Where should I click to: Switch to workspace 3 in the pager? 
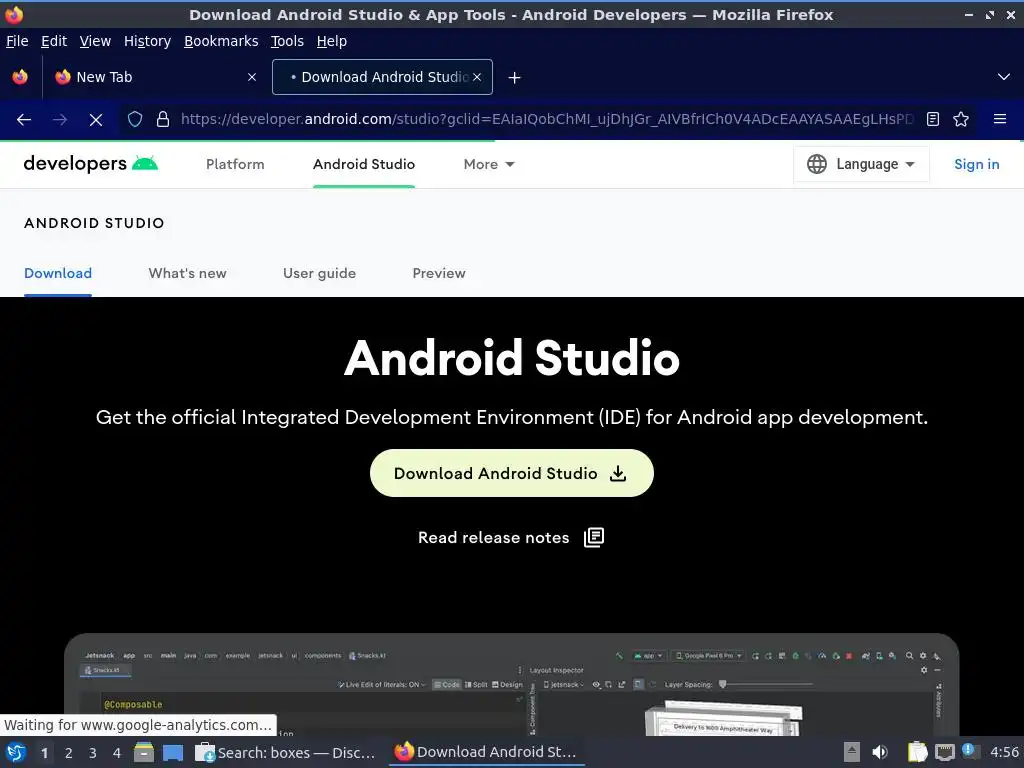[x=93, y=753]
